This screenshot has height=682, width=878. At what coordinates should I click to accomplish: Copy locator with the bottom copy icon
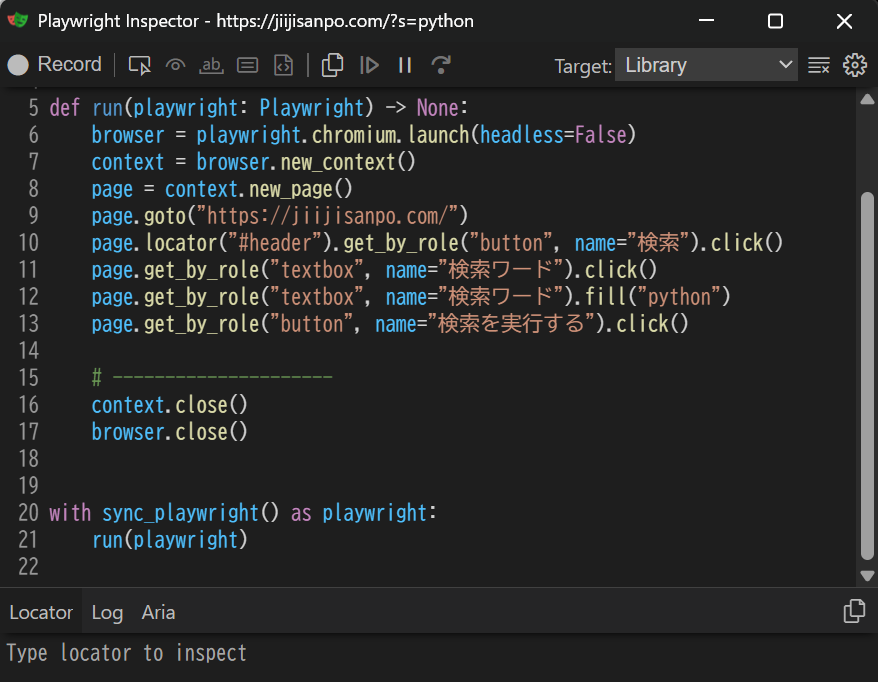(854, 611)
